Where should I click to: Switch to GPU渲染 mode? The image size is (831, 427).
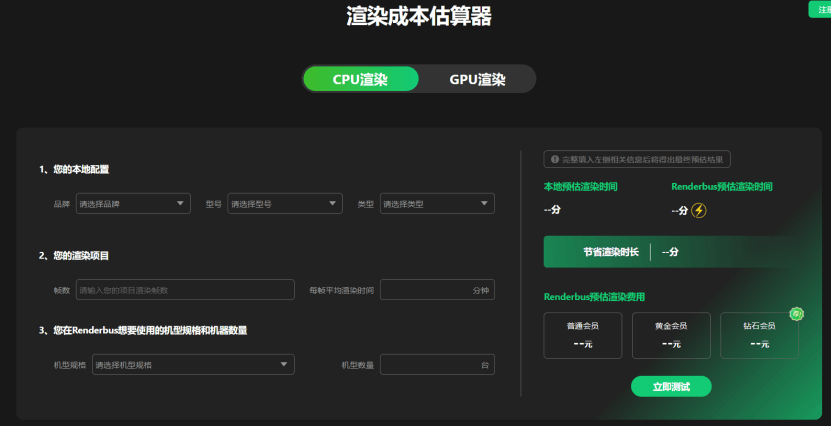tap(477, 79)
